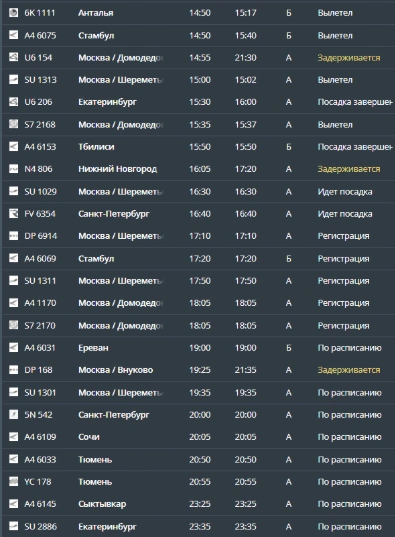The width and height of the screenshot is (395, 537).
Task: Click Тюмень in the A4 6033 row
Action: [x=95, y=460]
